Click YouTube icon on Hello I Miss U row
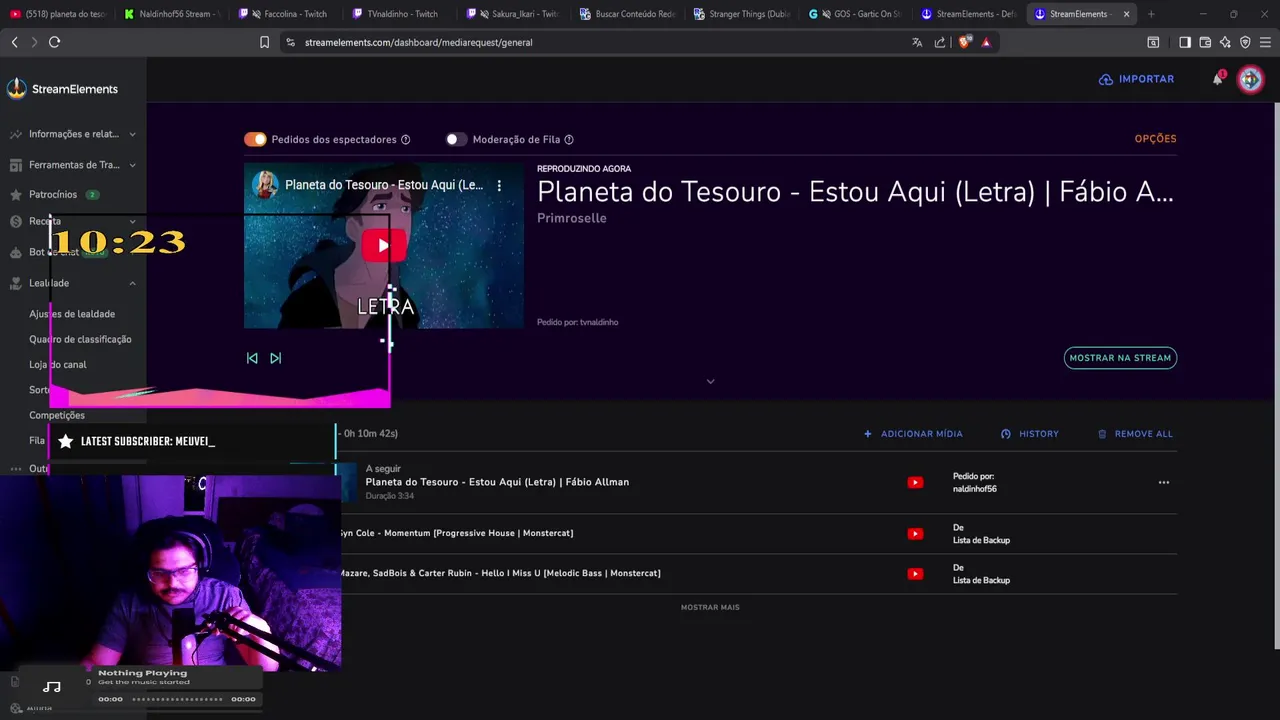The image size is (1280, 720). point(915,573)
